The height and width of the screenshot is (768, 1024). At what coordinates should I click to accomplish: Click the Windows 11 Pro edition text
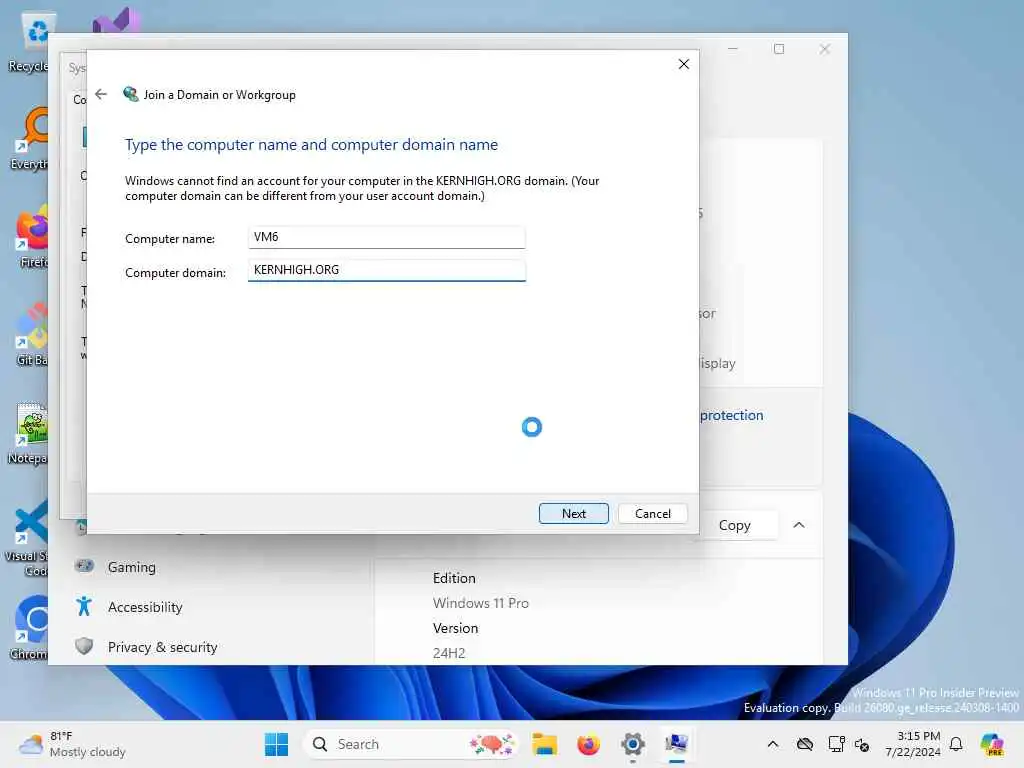[481, 603]
